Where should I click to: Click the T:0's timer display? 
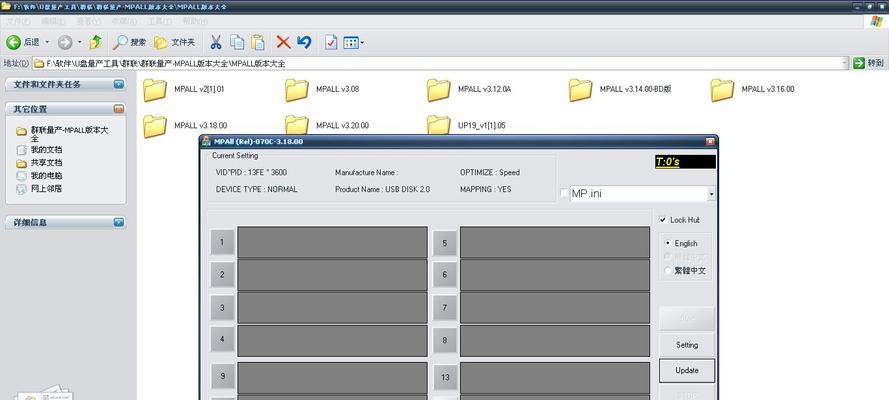[x=685, y=162]
